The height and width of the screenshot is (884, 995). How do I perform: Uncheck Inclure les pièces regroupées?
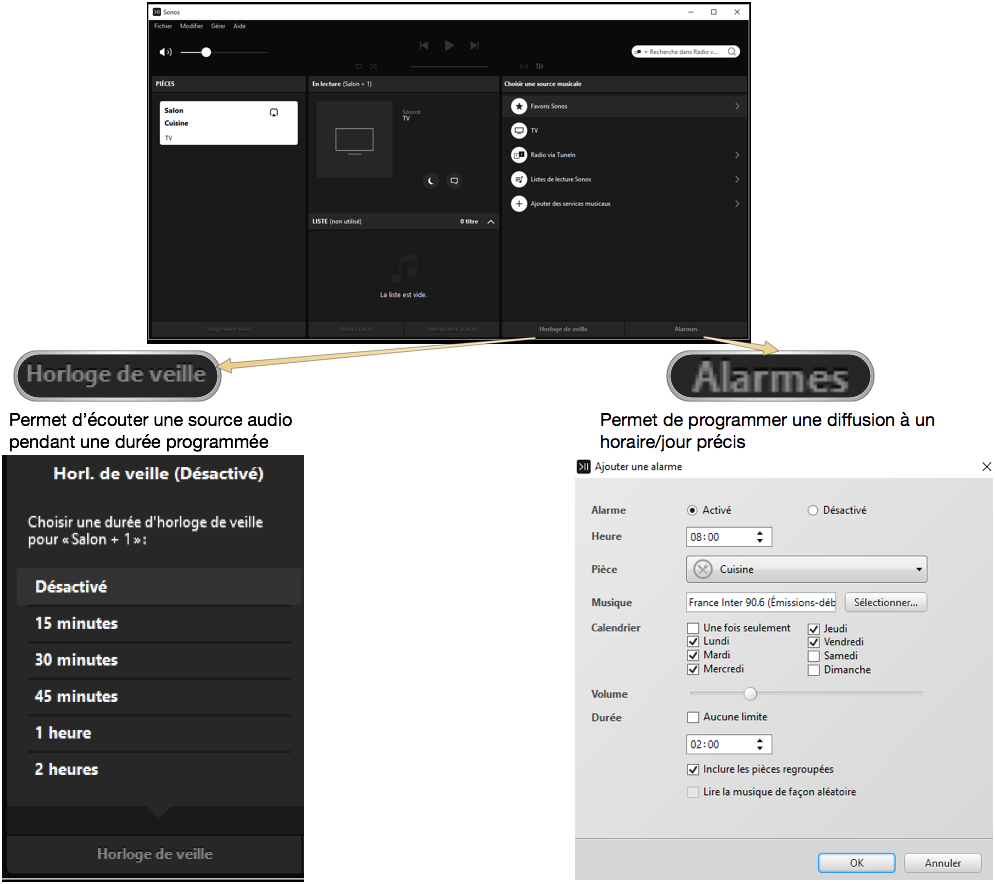click(694, 769)
